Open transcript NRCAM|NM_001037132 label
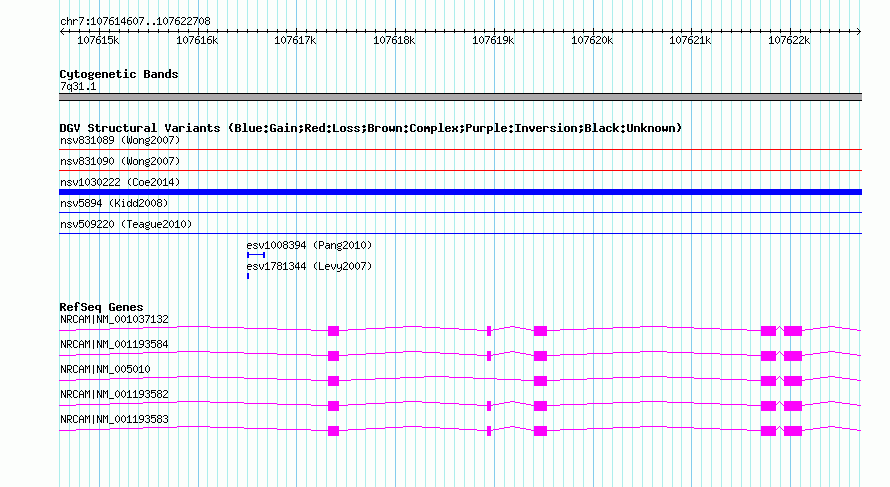890x487 pixels. (114, 320)
